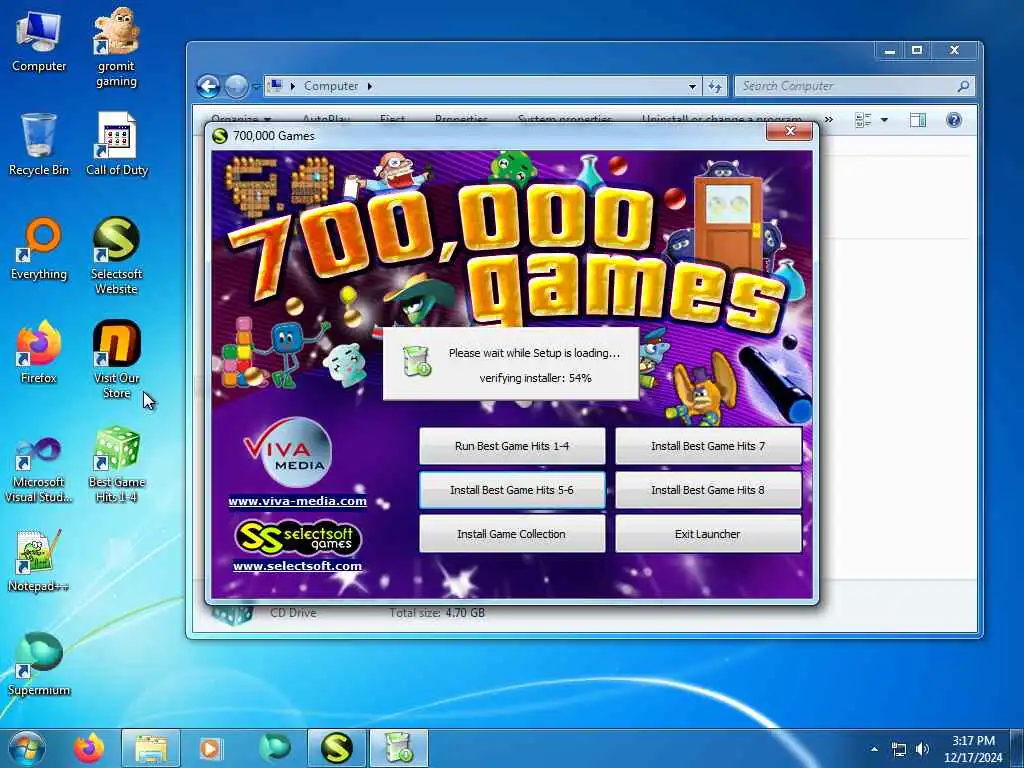Select the Visit Our Store shortcut
Screen dimensions: 1024x768
coord(116,359)
